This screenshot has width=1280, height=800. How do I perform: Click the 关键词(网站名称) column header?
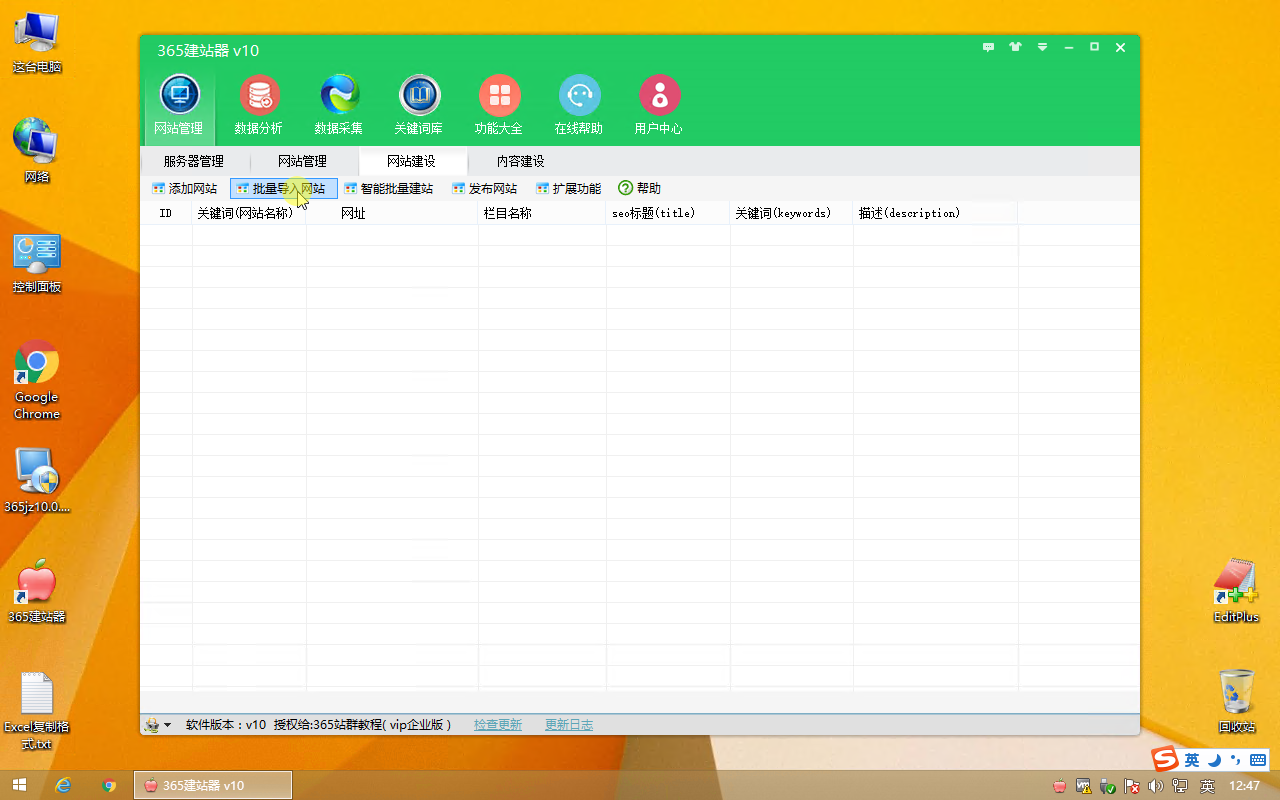coord(249,213)
